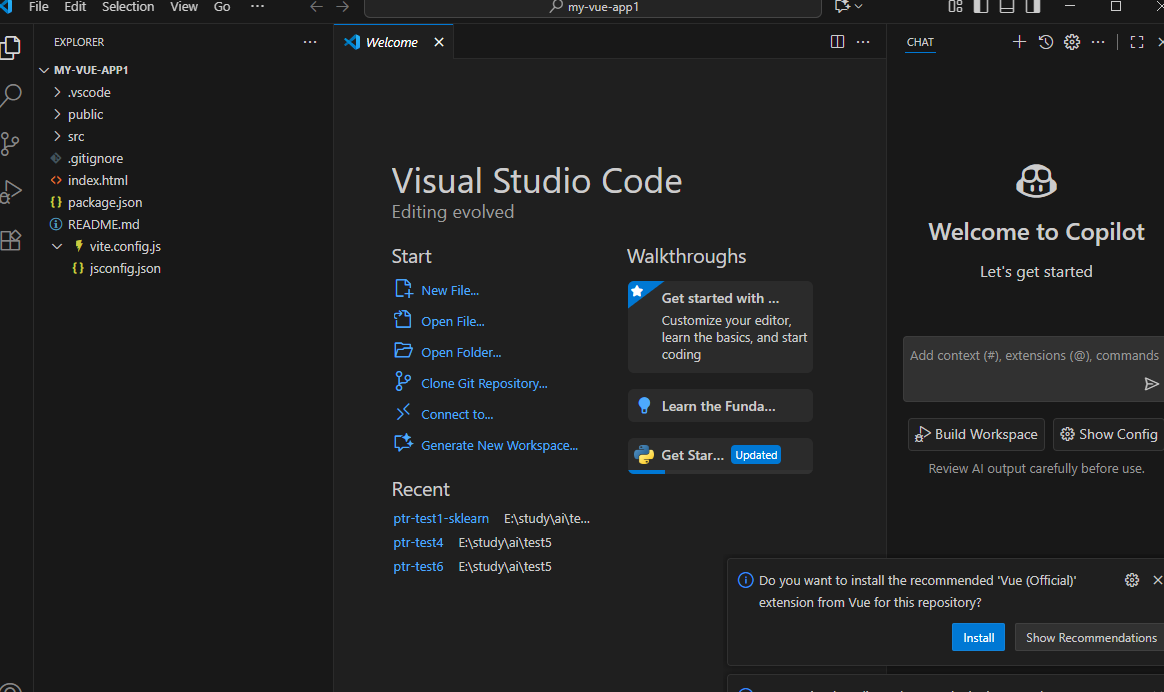Select the CHAT panel tab
The width and height of the screenshot is (1164, 692).
[x=920, y=42]
